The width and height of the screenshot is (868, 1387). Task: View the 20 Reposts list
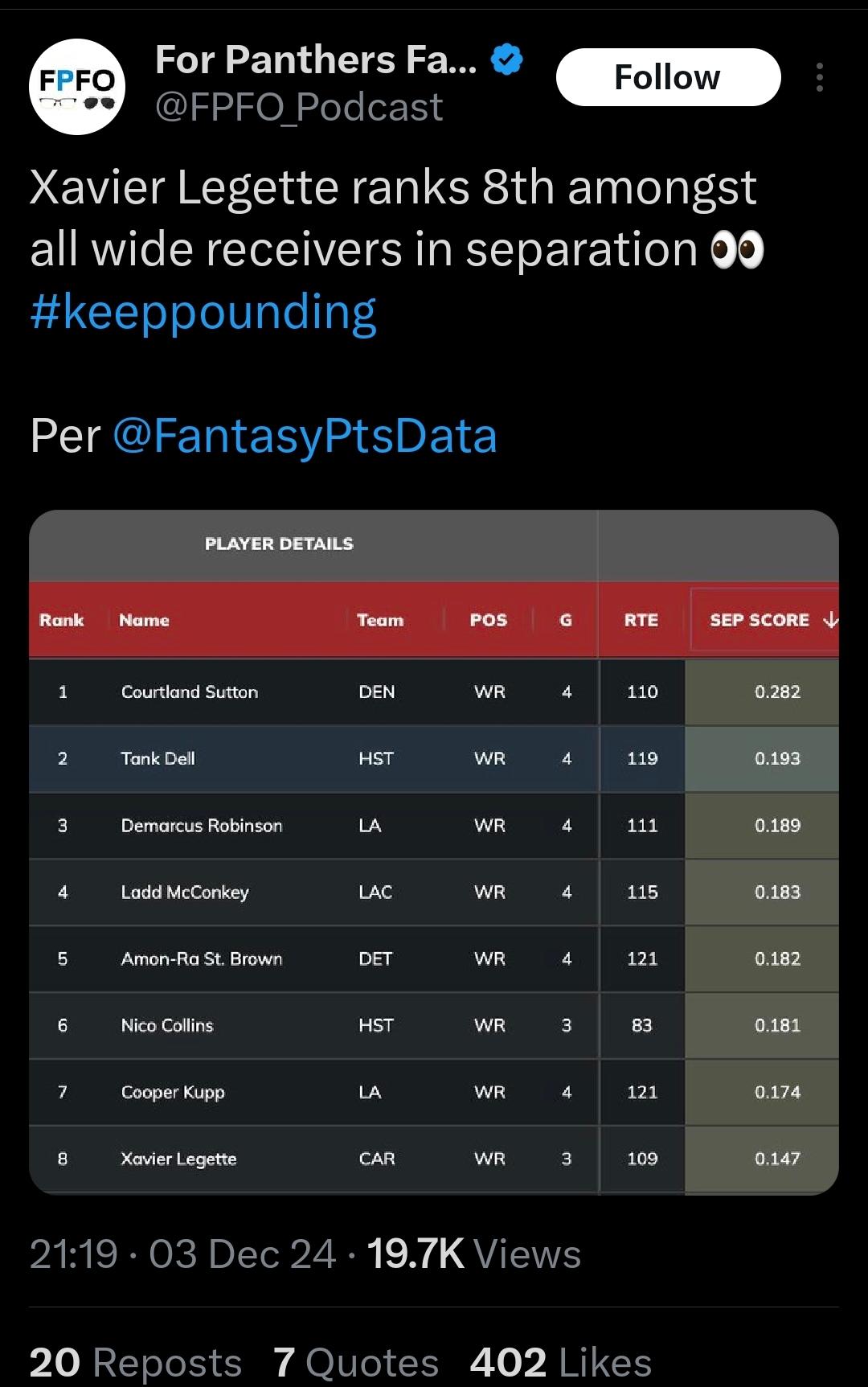coord(136,1362)
